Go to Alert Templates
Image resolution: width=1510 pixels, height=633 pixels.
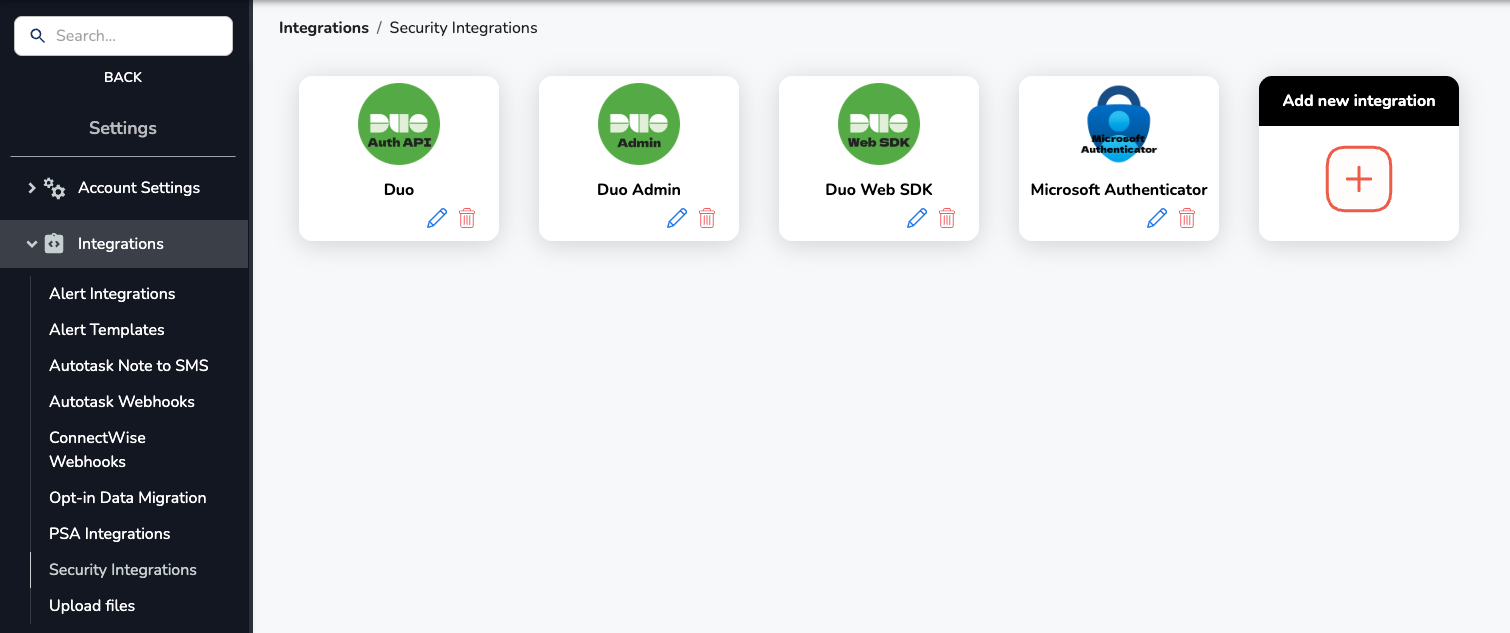(107, 330)
